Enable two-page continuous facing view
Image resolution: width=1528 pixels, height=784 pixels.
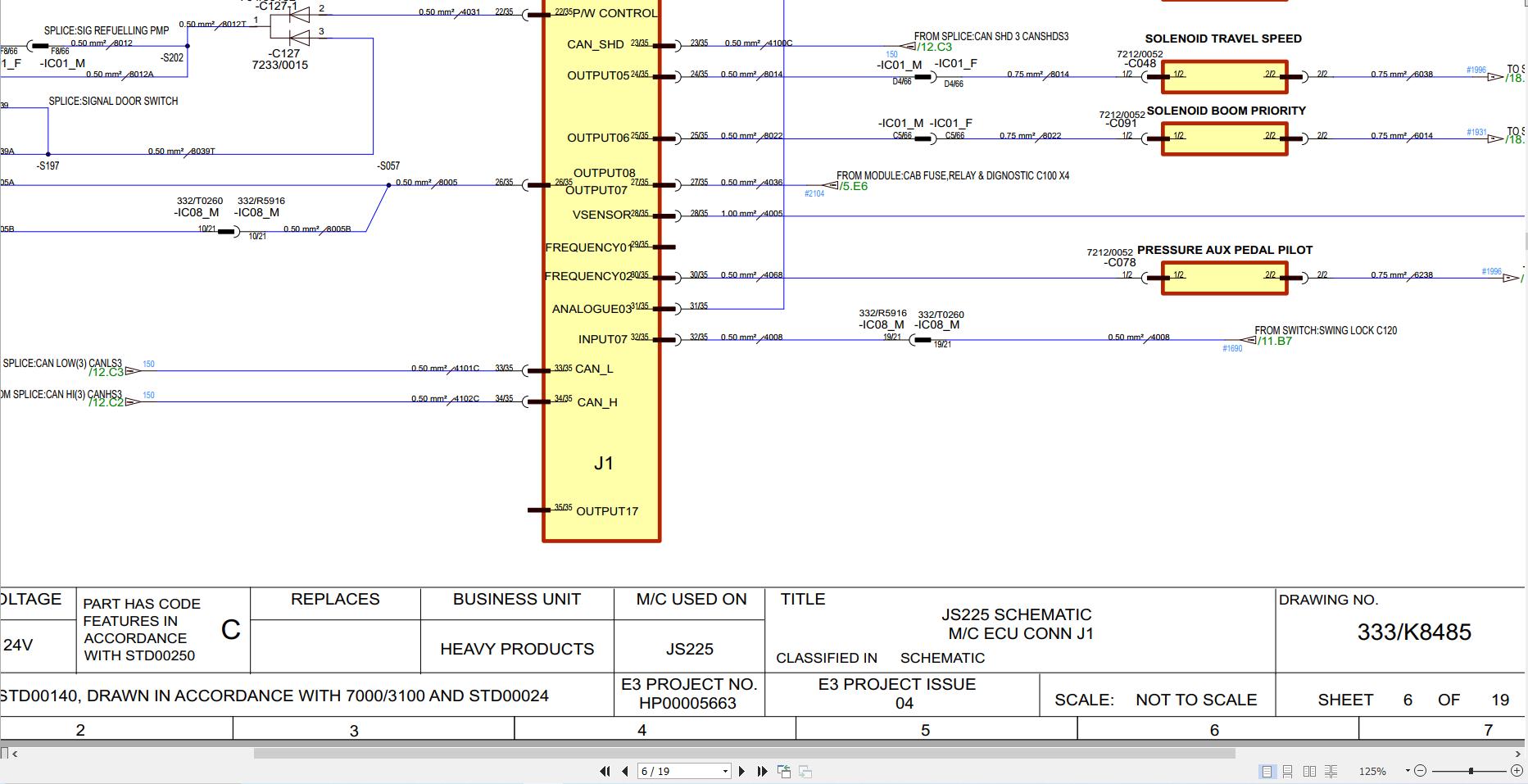pos(1331,771)
